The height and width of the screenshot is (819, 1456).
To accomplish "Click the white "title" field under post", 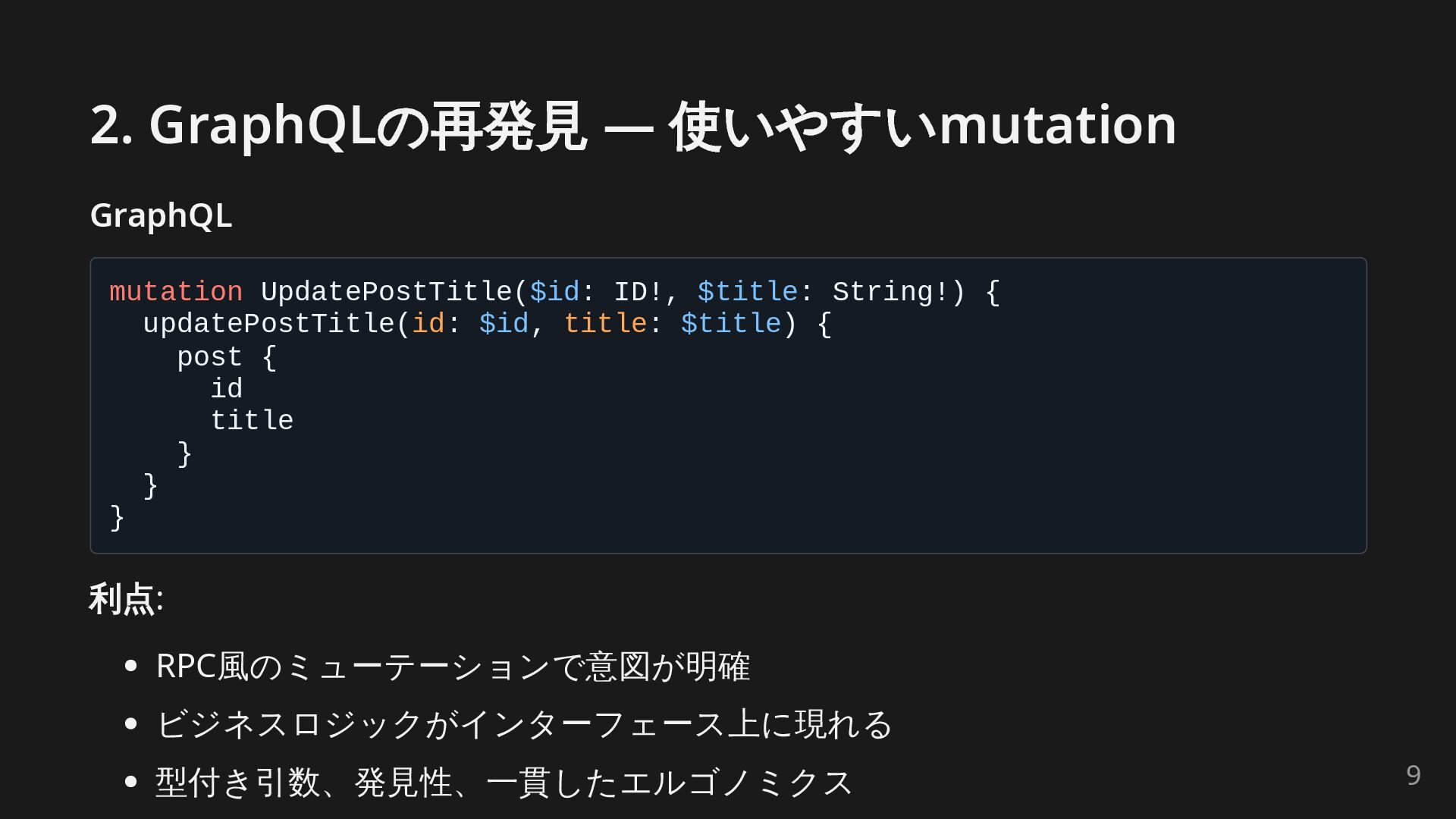I will tap(252, 421).
